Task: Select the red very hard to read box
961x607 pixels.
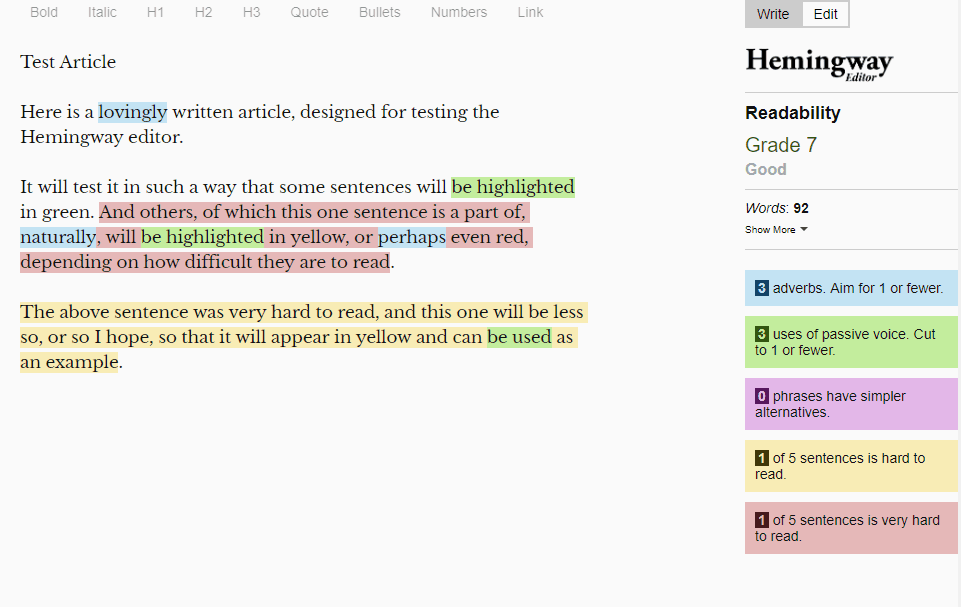Action: click(x=851, y=528)
